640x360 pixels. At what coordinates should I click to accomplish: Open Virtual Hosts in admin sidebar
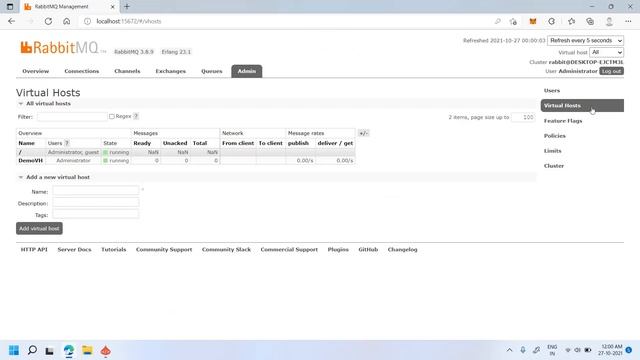click(582, 105)
